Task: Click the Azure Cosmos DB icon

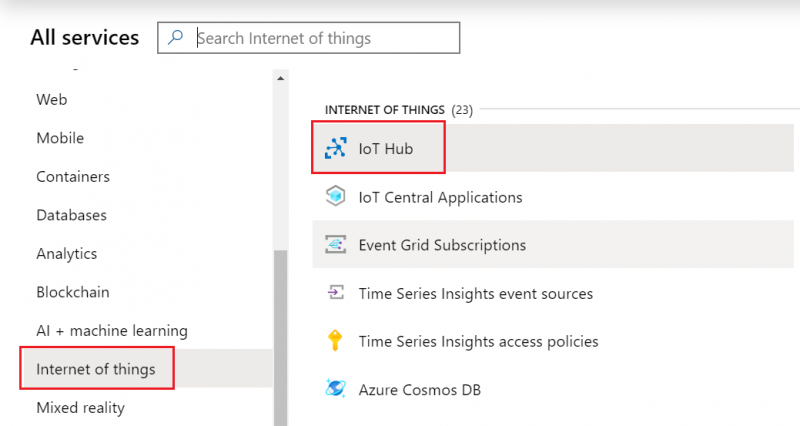Action: point(335,389)
